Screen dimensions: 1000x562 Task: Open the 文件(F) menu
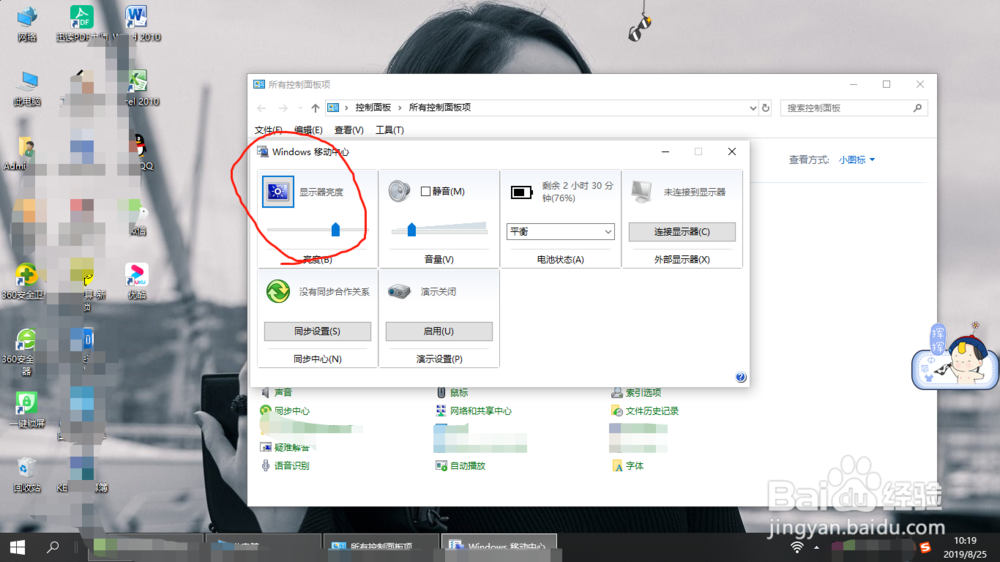(268, 130)
